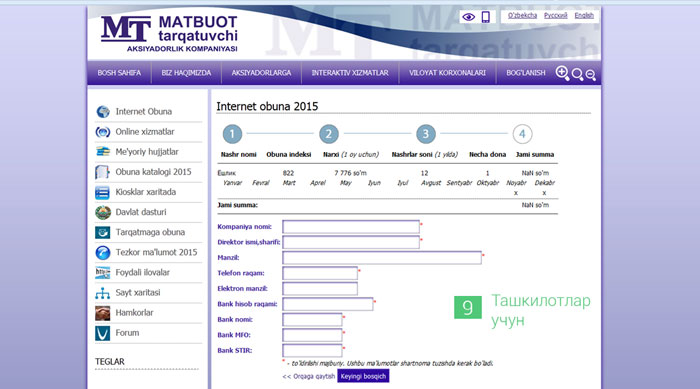The image size is (700, 389).
Task: Open the INTERAKTIV XIZMATLAR menu
Action: [x=350, y=73]
